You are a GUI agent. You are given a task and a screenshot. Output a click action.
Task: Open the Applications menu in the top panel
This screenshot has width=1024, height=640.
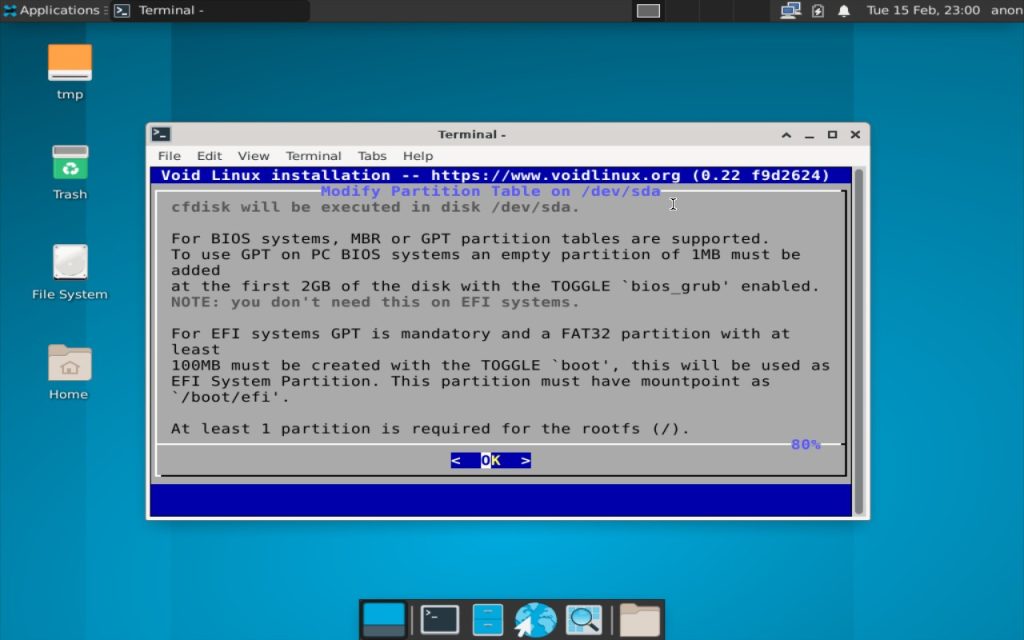tap(51, 10)
